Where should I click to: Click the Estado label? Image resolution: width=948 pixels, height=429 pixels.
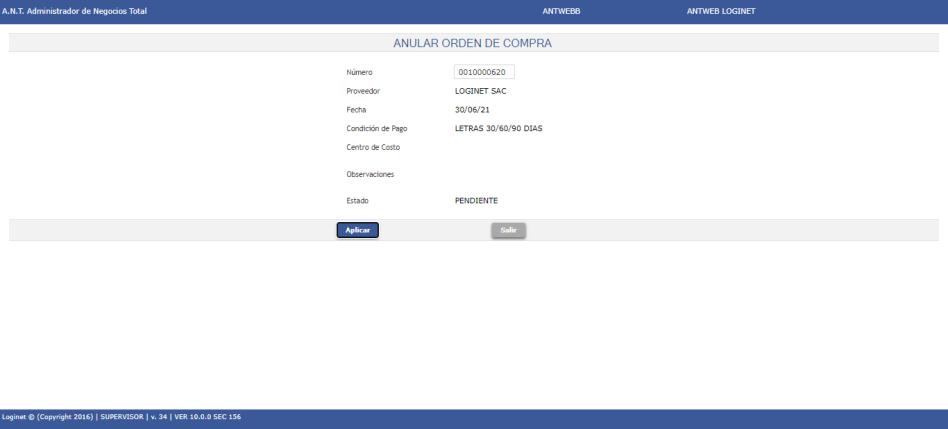click(x=357, y=201)
